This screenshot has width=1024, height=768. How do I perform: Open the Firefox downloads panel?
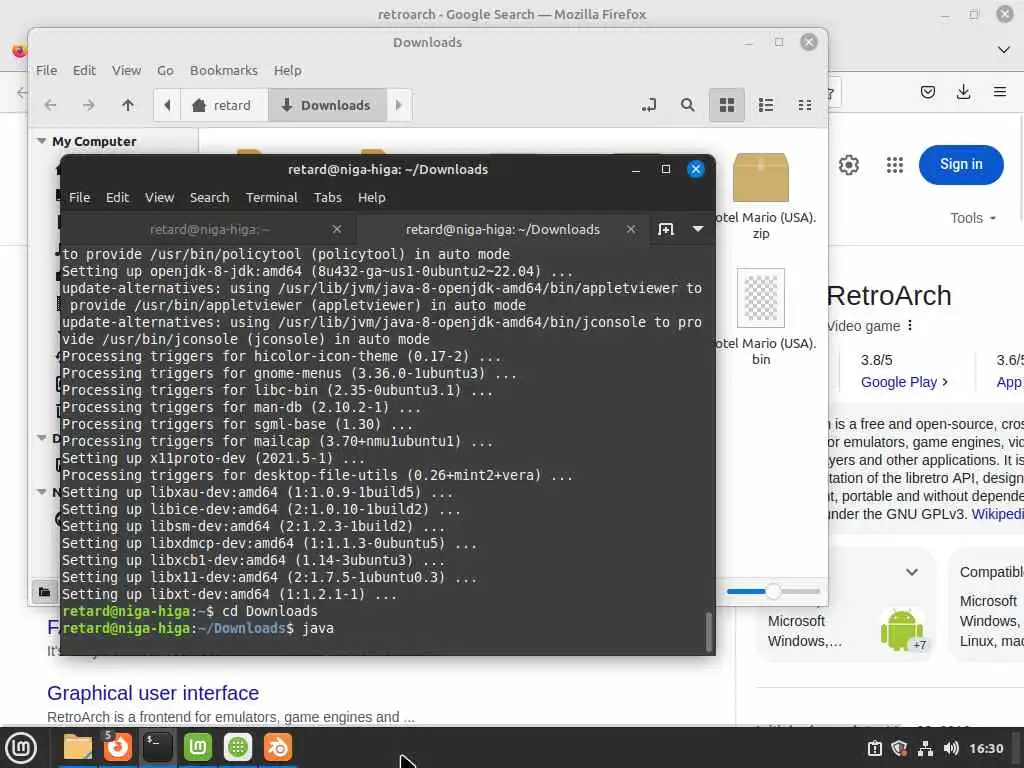[963, 92]
